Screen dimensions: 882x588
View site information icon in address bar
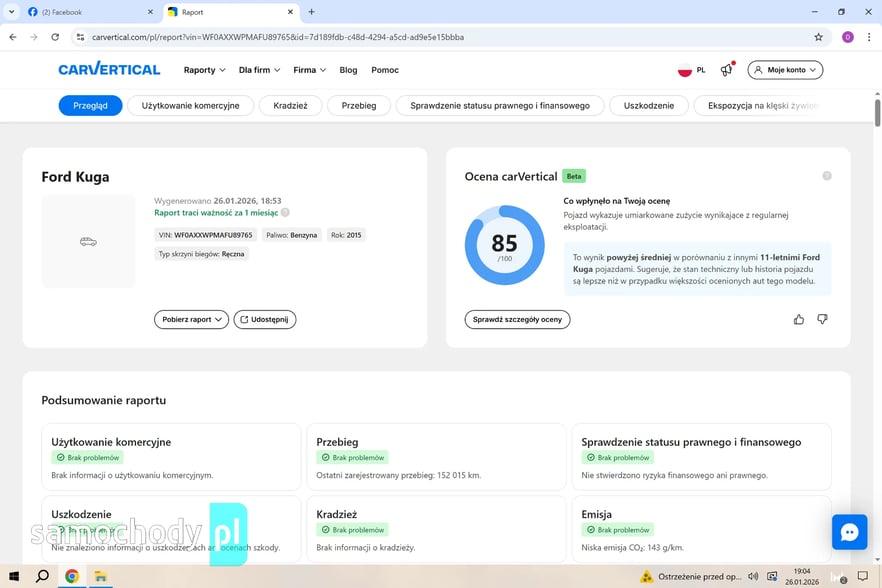click(80, 37)
